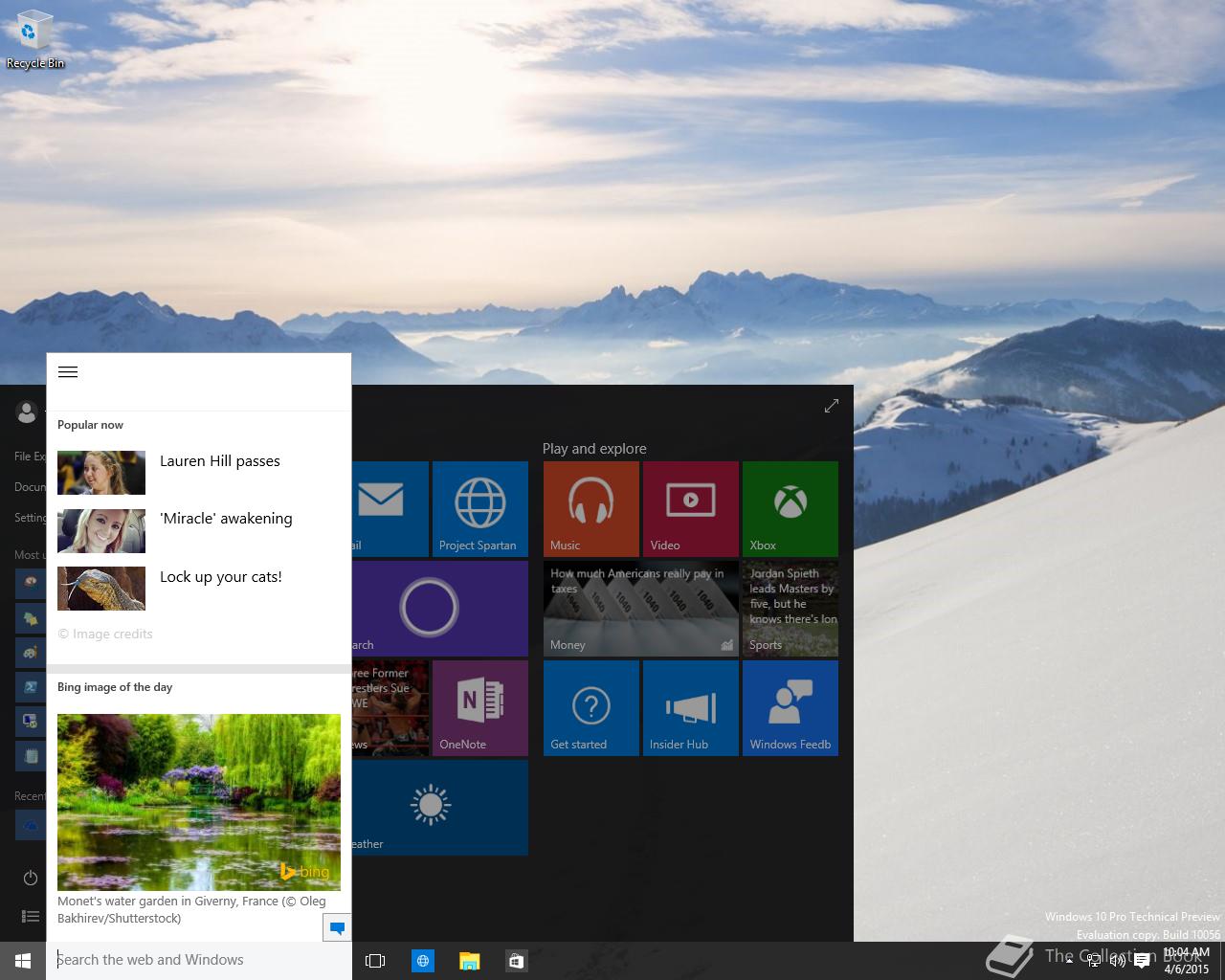Click the Image credits link
Screen dimensions: 1225x980
pyautogui.click(x=105, y=635)
